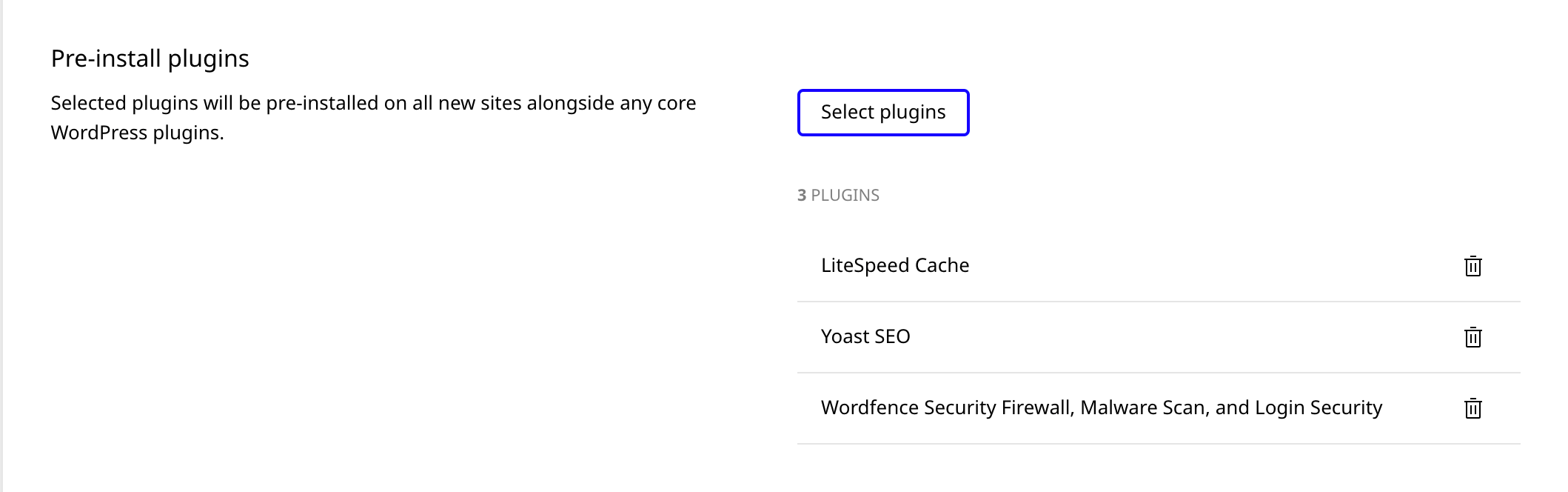Click the "Selected plugins will be pre-installed" description
The image size is (1568, 492).
click(x=373, y=103)
